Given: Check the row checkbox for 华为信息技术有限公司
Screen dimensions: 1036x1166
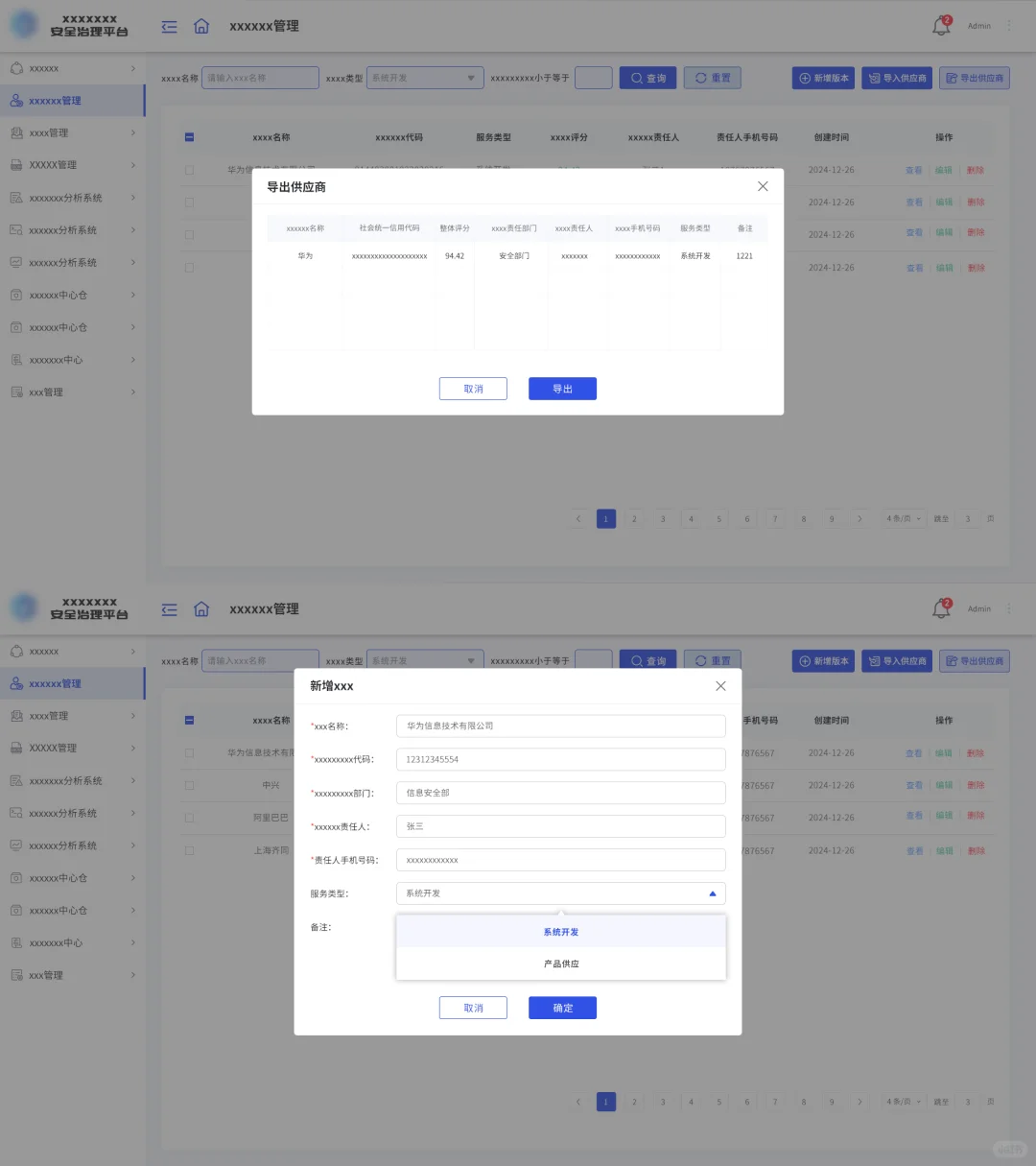Looking at the screenshot, I should [189, 752].
